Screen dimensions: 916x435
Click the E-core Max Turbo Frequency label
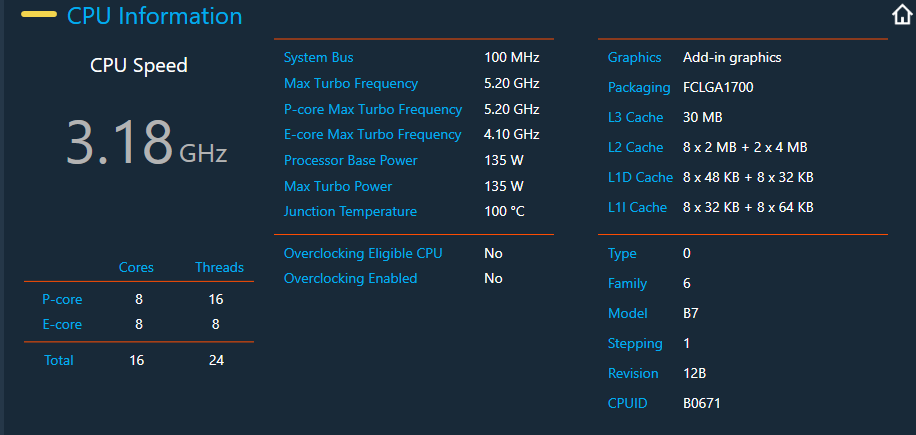372,134
